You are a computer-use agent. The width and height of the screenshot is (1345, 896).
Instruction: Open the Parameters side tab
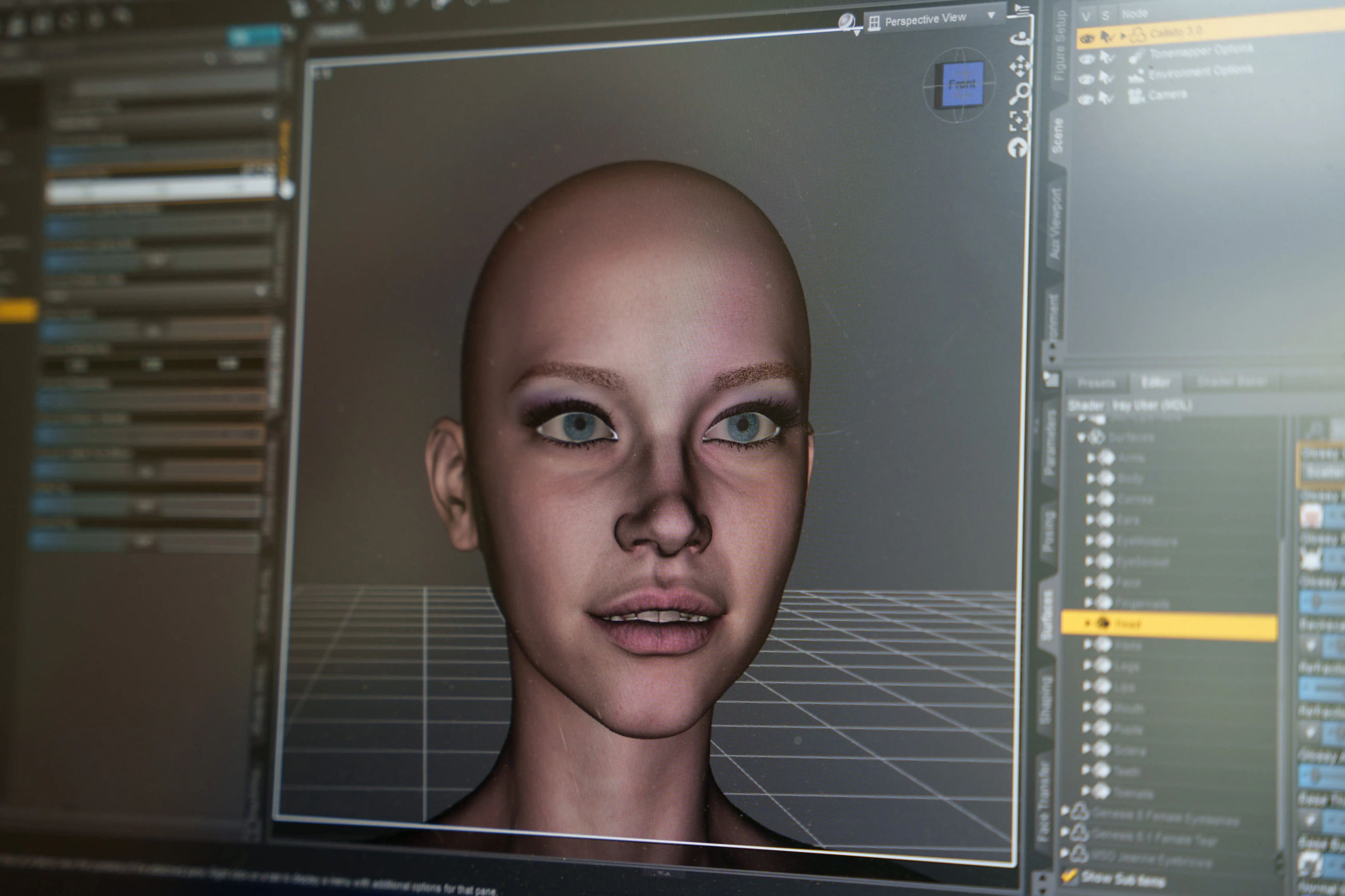point(1050,441)
